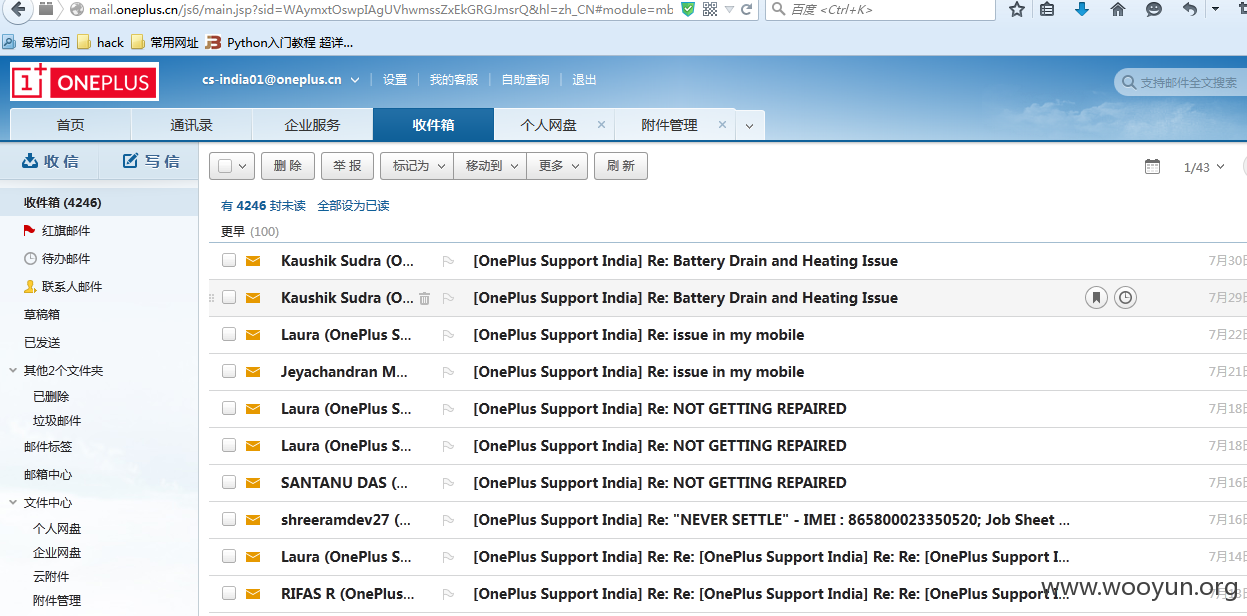Switch to the 个人网盘 tab
The width and height of the screenshot is (1247, 616).
(x=548, y=125)
